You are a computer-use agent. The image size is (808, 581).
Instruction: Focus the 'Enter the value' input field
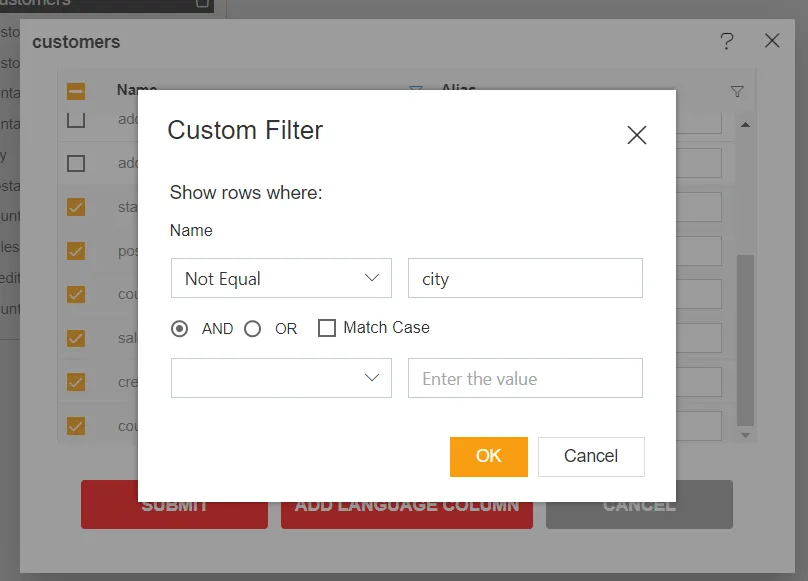pyautogui.click(x=525, y=378)
